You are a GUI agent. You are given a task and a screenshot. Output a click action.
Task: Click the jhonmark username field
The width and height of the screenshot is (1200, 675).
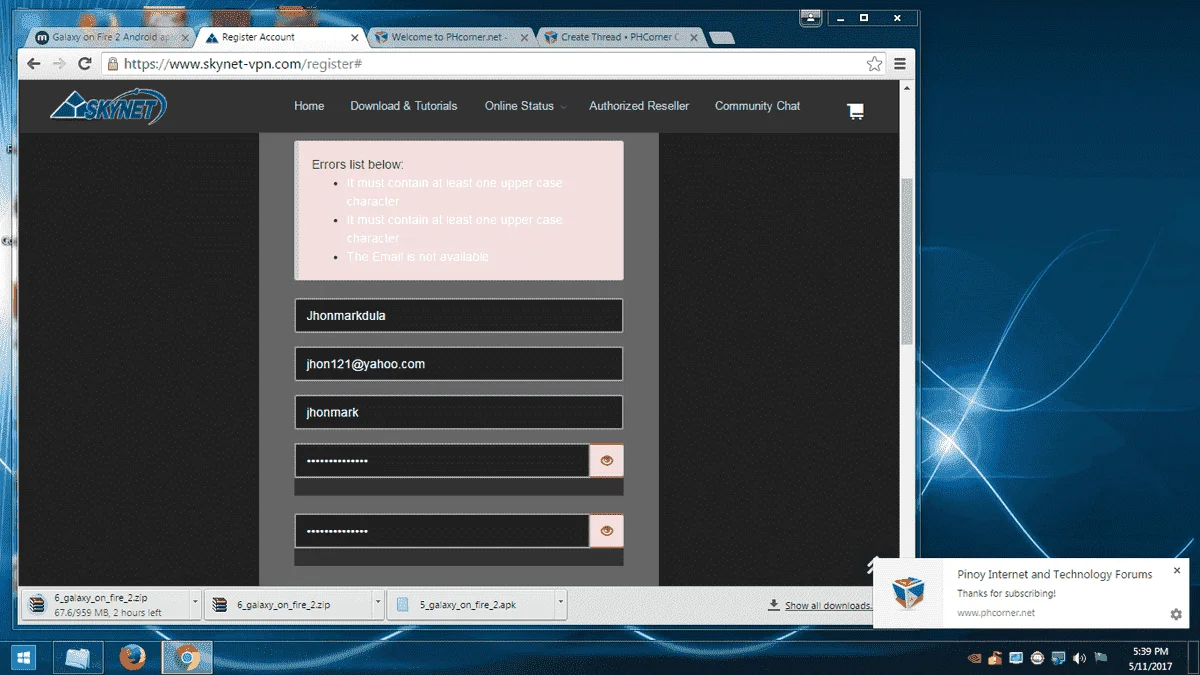click(x=459, y=412)
